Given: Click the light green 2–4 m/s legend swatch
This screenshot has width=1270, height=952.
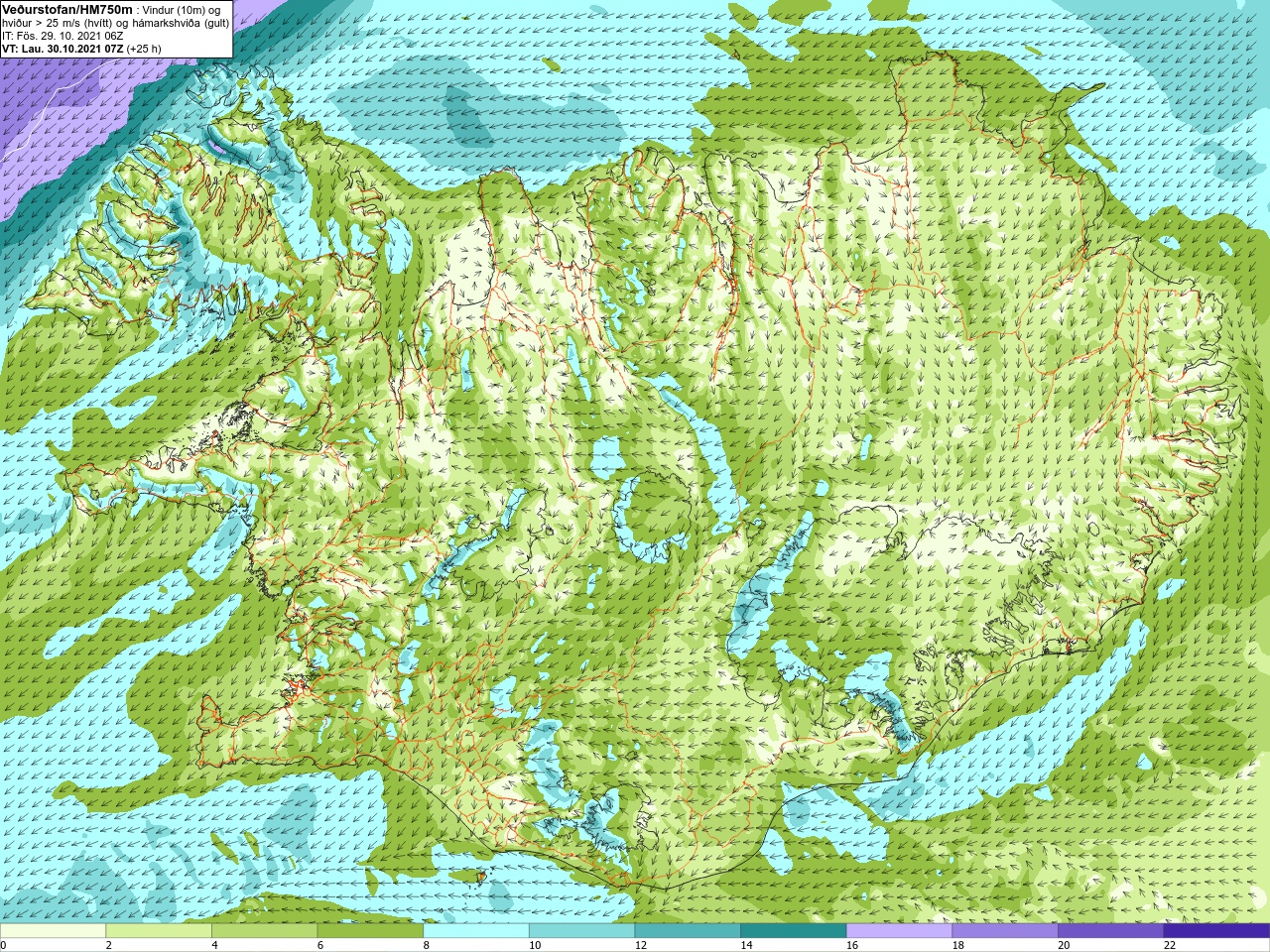Looking at the screenshot, I should click(159, 931).
